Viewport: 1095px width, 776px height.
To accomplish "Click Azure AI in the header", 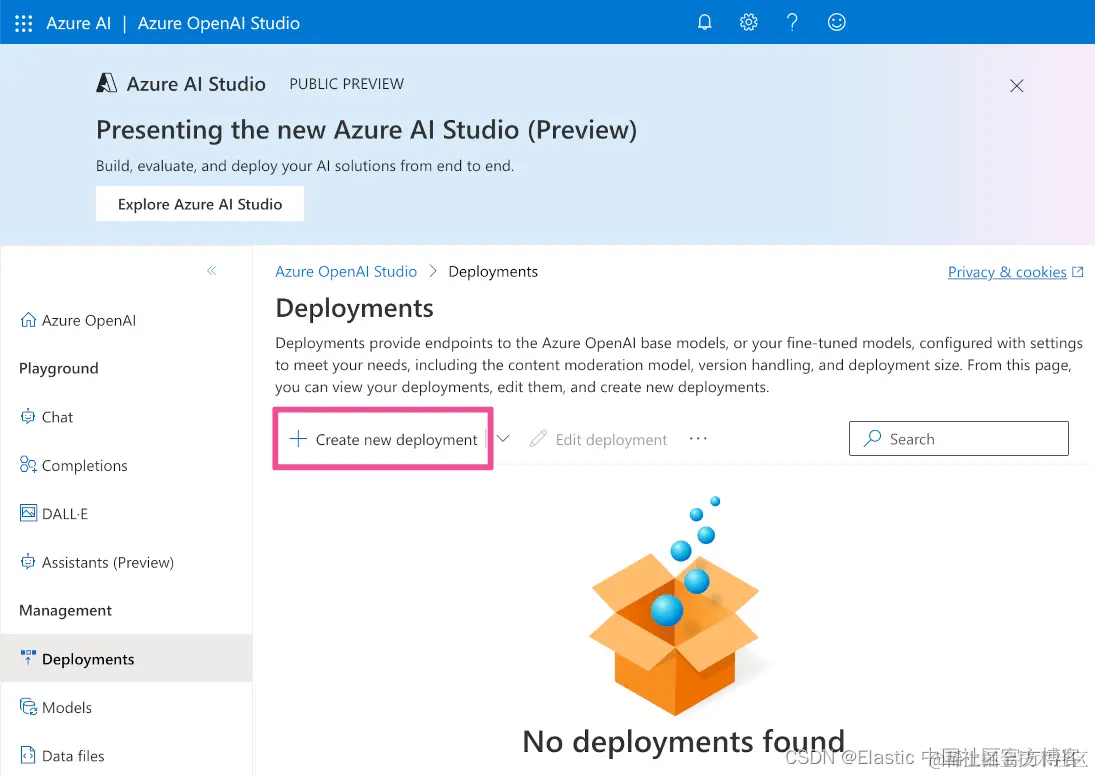I will pos(78,23).
